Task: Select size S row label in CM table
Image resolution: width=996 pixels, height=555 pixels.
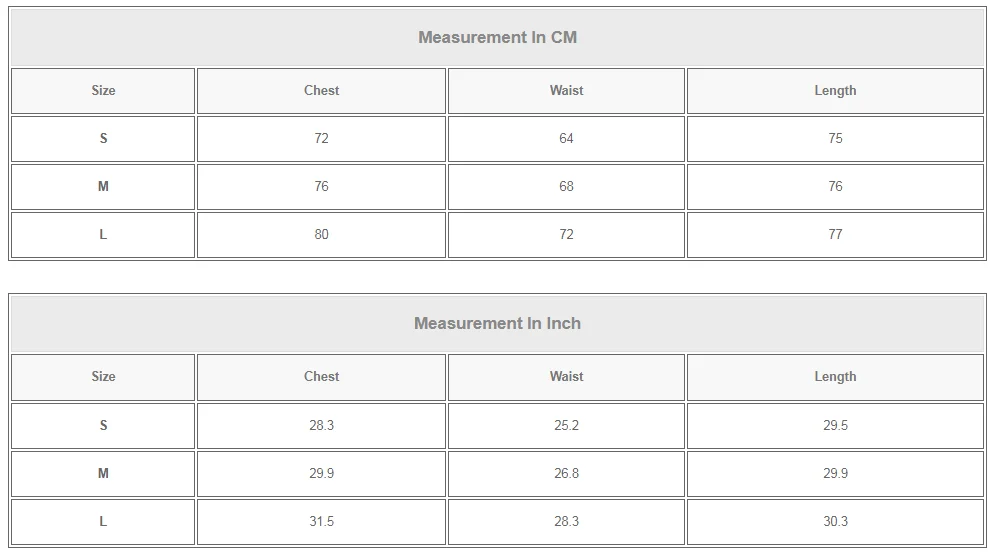Action: coord(103,139)
